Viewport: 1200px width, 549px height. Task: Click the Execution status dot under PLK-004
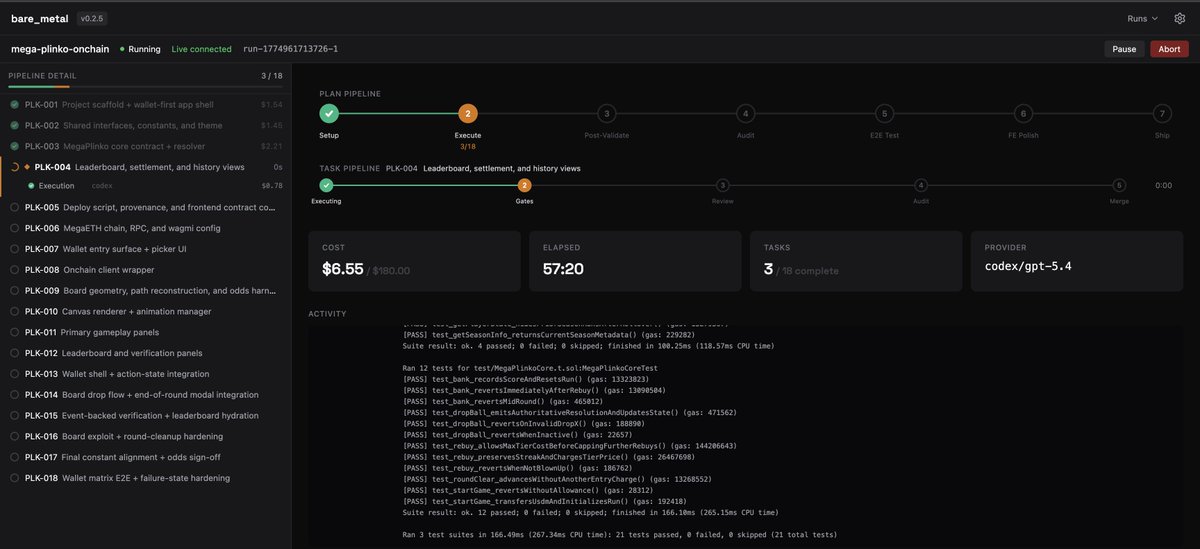coord(31,186)
